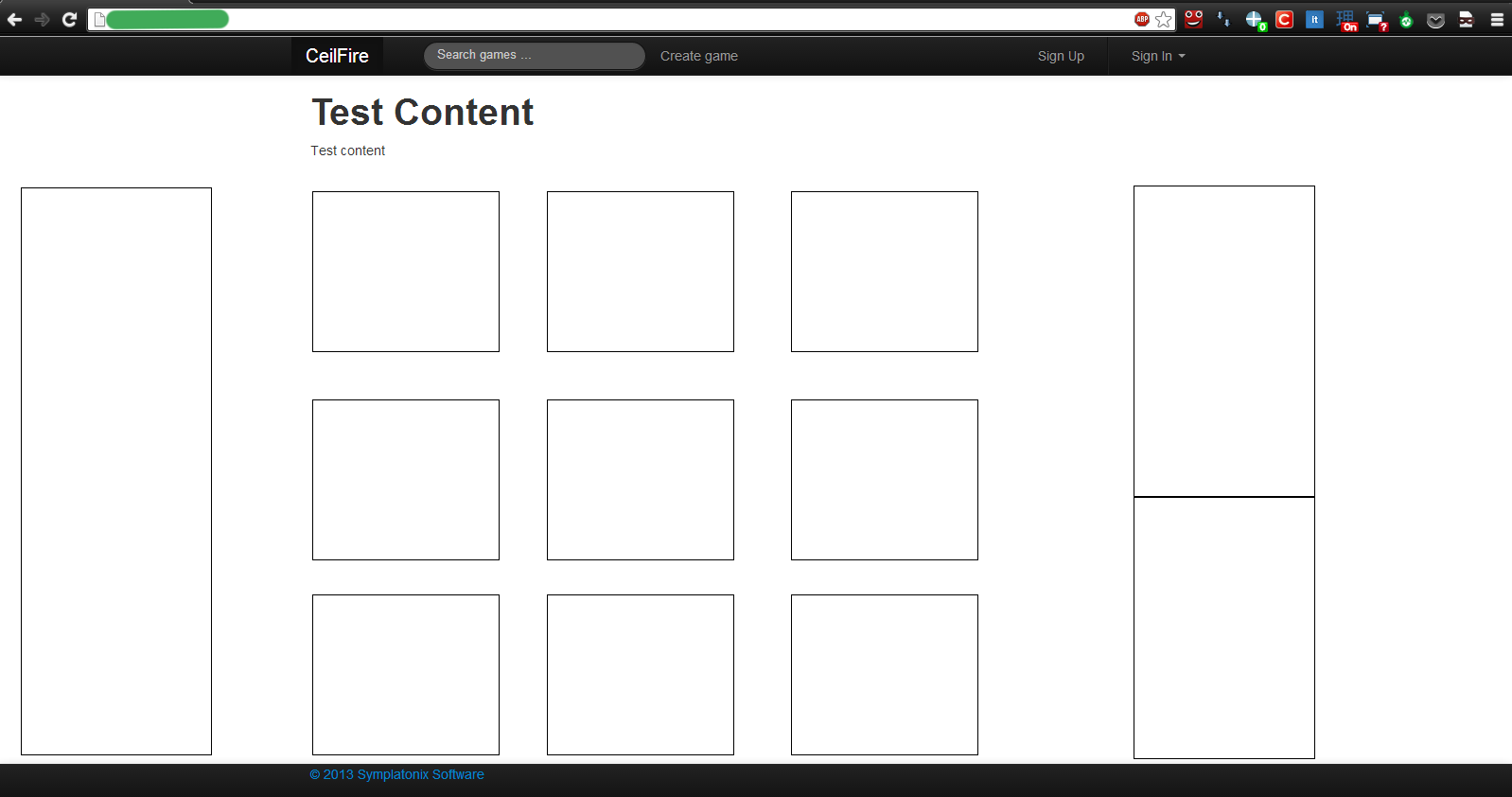Click the browser back arrow
The width and height of the screenshot is (1512, 797).
click(x=14, y=19)
